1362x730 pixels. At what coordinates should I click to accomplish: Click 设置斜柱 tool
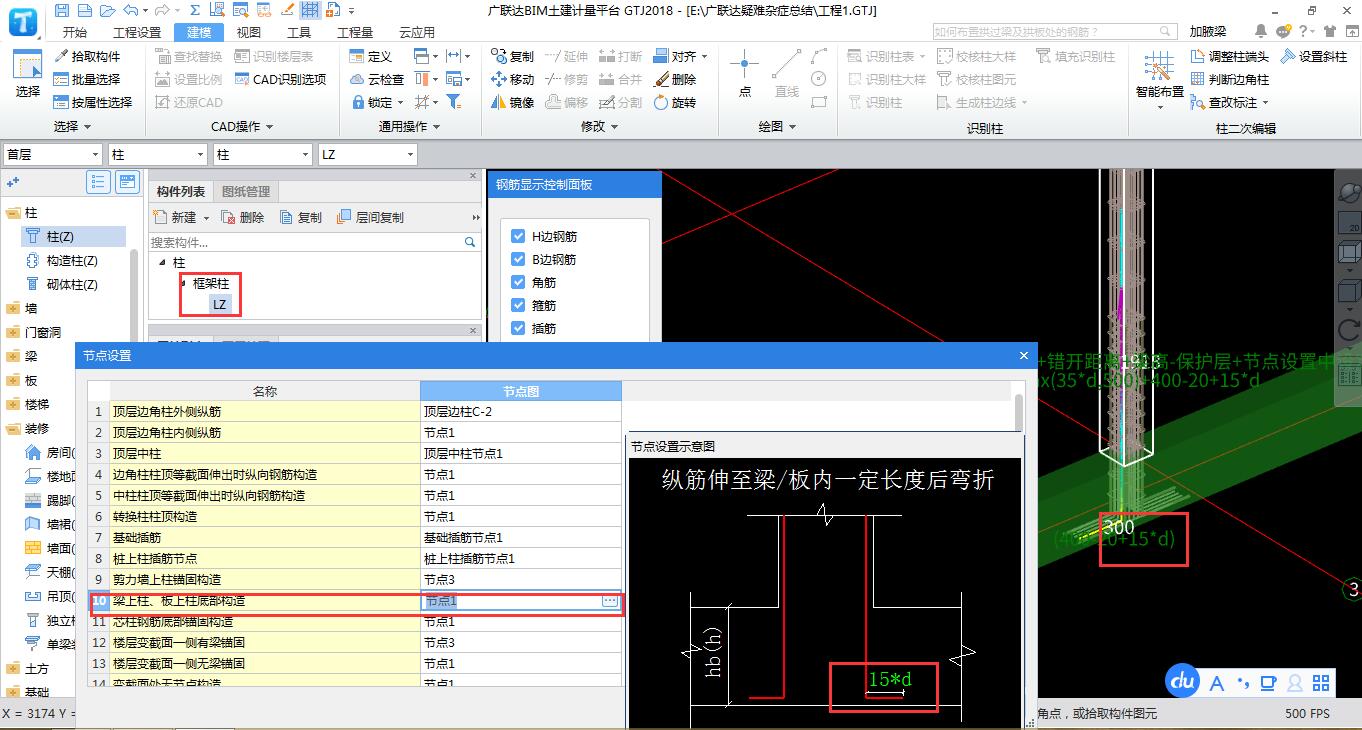pyautogui.click(x=1314, y=56)
